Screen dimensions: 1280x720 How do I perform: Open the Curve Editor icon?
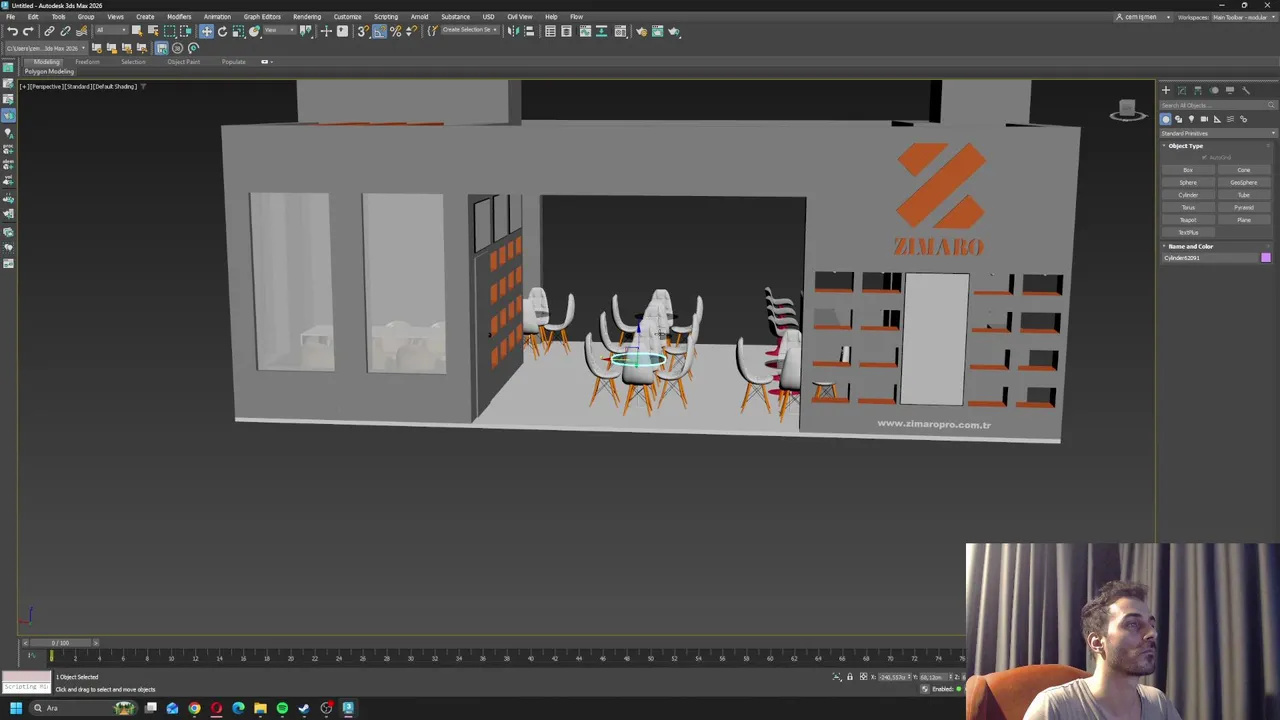coord(586,31)
